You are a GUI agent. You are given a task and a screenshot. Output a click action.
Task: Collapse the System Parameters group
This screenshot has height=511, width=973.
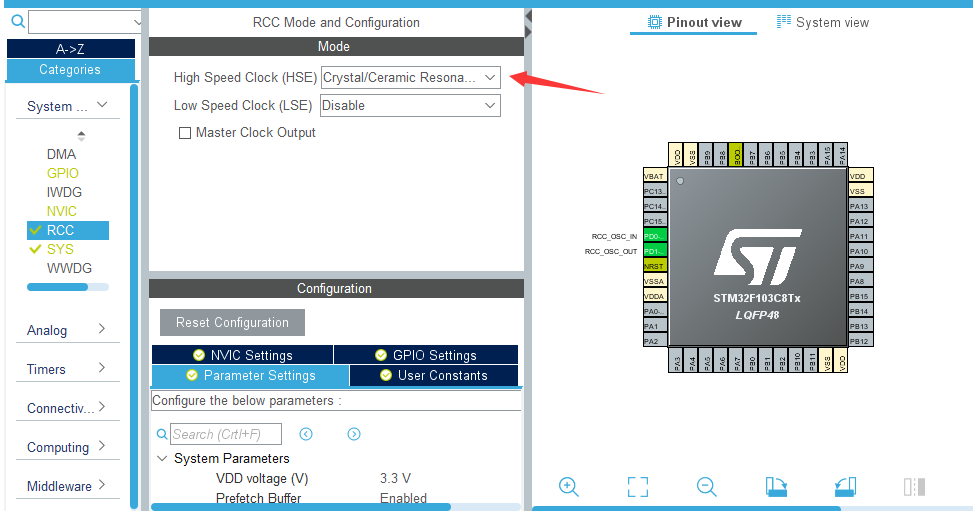point(162,458)
